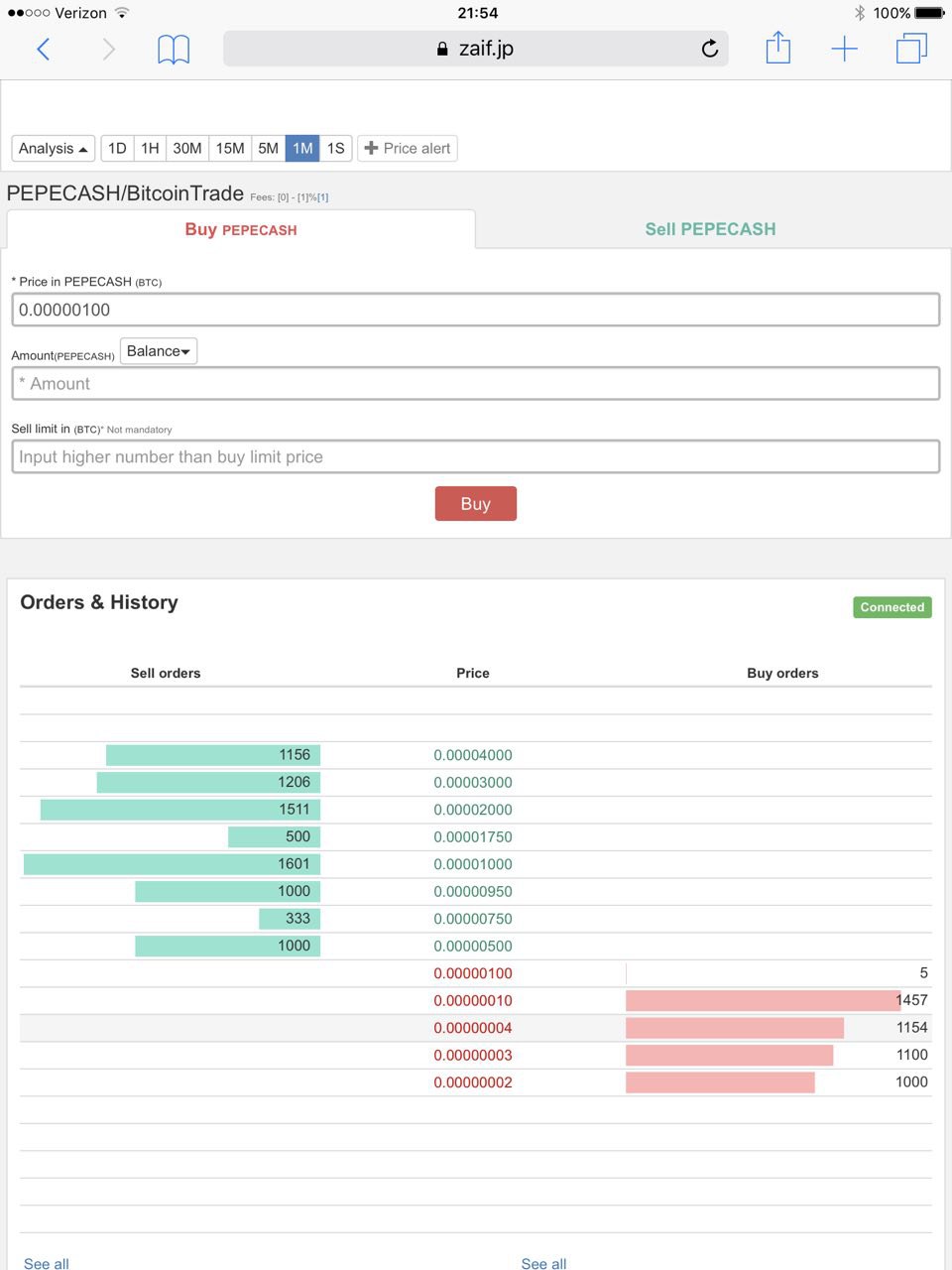Screen dimensions: 952x1270
Task: Tap the zaif.jp address bar
Action: (x=476, y=49)
